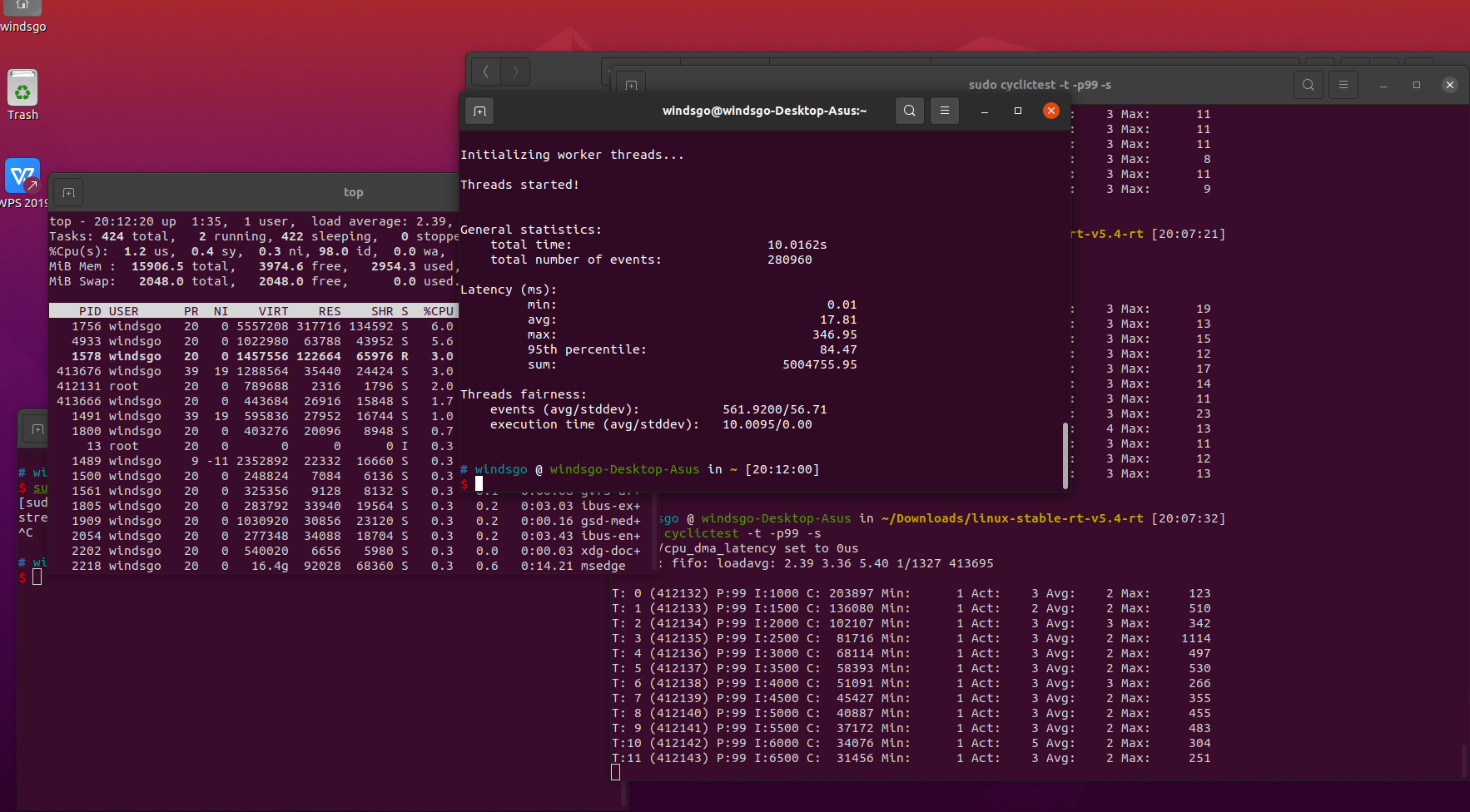The width and height of the screenshot is (1470, 812).
Task: Select the msedge process row in top output
Action: coord(333,566)
